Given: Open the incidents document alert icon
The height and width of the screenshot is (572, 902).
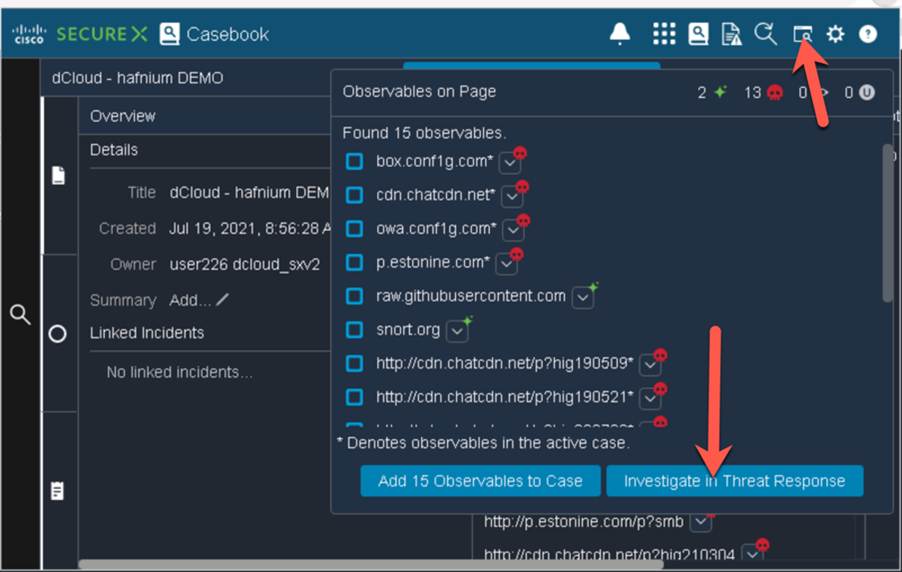Looking at the screenshot, I should [x=731, y=34].
